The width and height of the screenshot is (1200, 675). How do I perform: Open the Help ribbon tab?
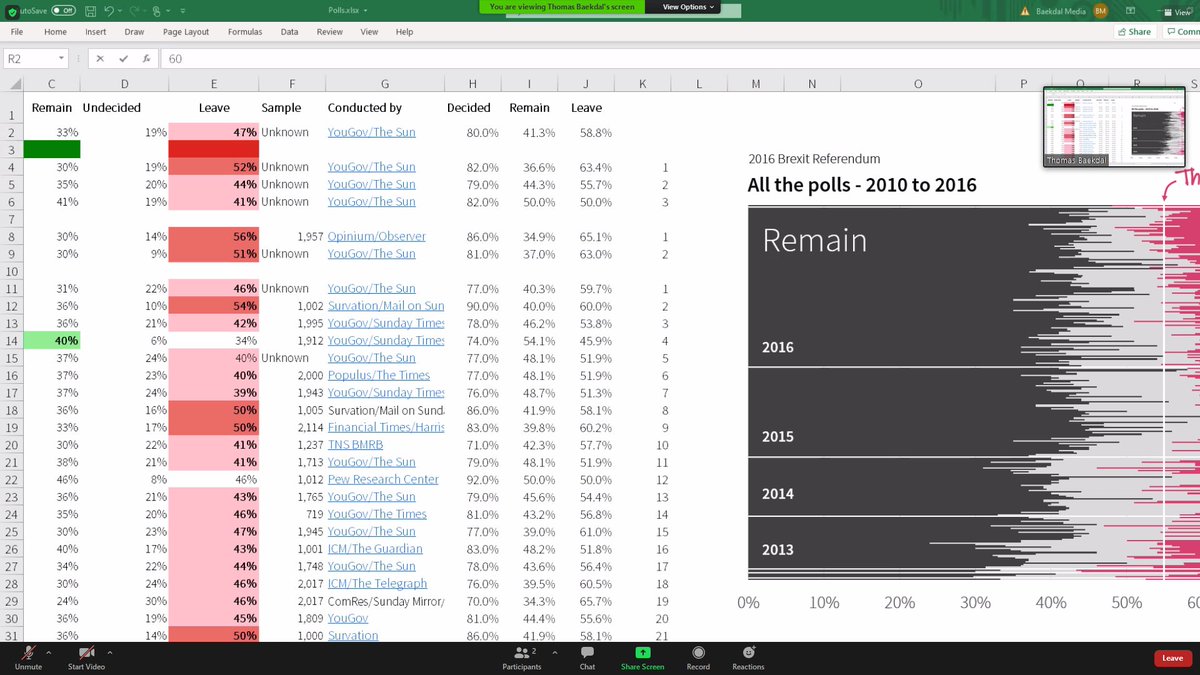click(404, 32)
